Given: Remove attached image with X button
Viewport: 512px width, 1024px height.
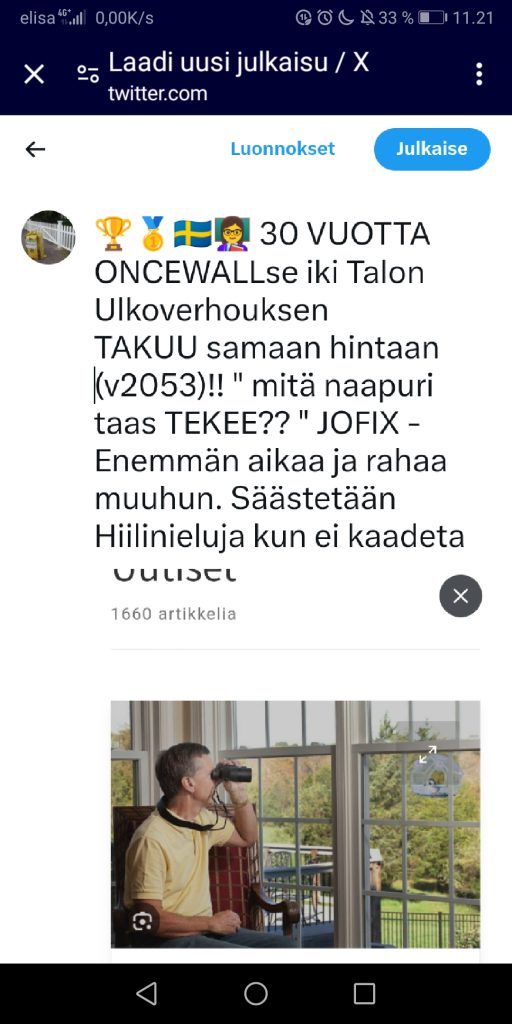Looking at the screenshot, I should pos(460,596).
